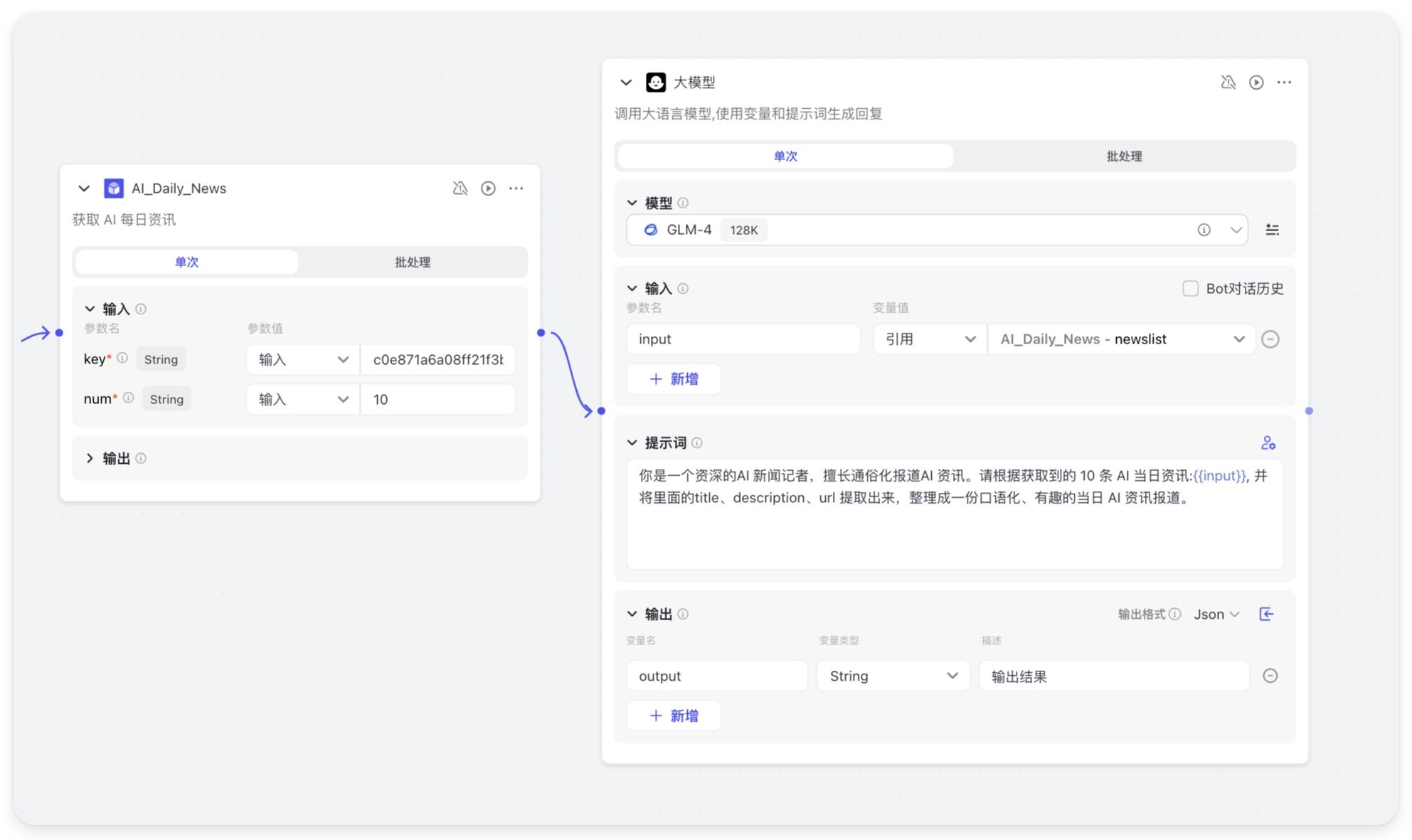Expand the 输出 section in AI_Daily_News node
The width and height of the screenshot is (1412, 840).
coord(90,458)
